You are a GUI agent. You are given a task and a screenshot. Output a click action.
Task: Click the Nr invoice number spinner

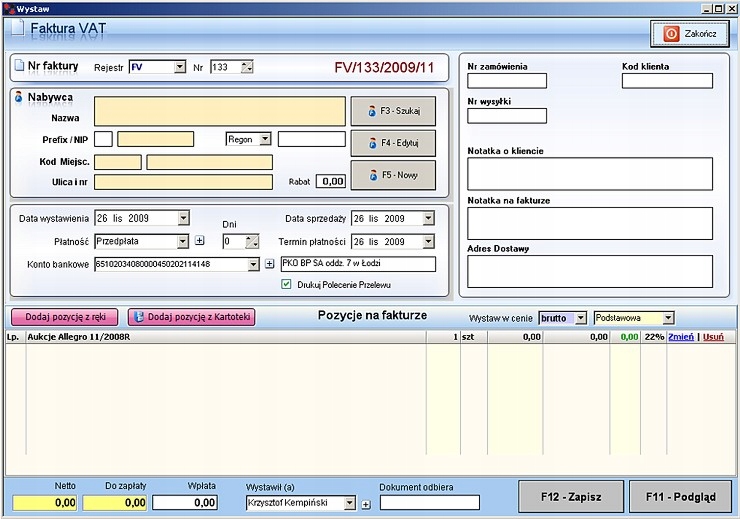pyautogui.click(x=247, y=67)
